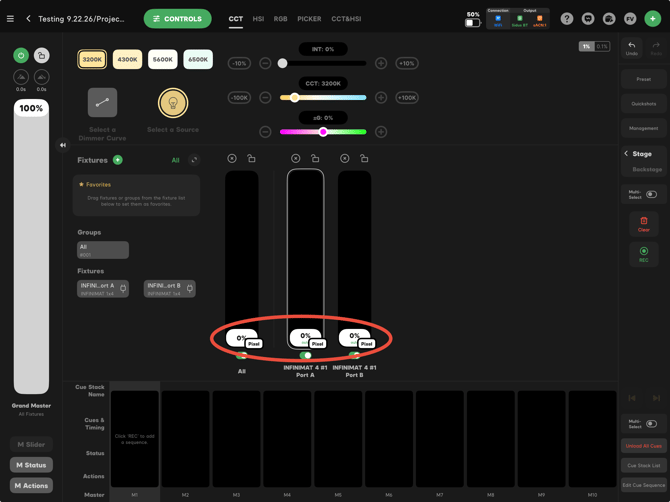The width and height of the screenshot is (670, 502).
Task: Click the CCT color temperature slider handle
Action: pyautogui.click(x=294, y=98)
